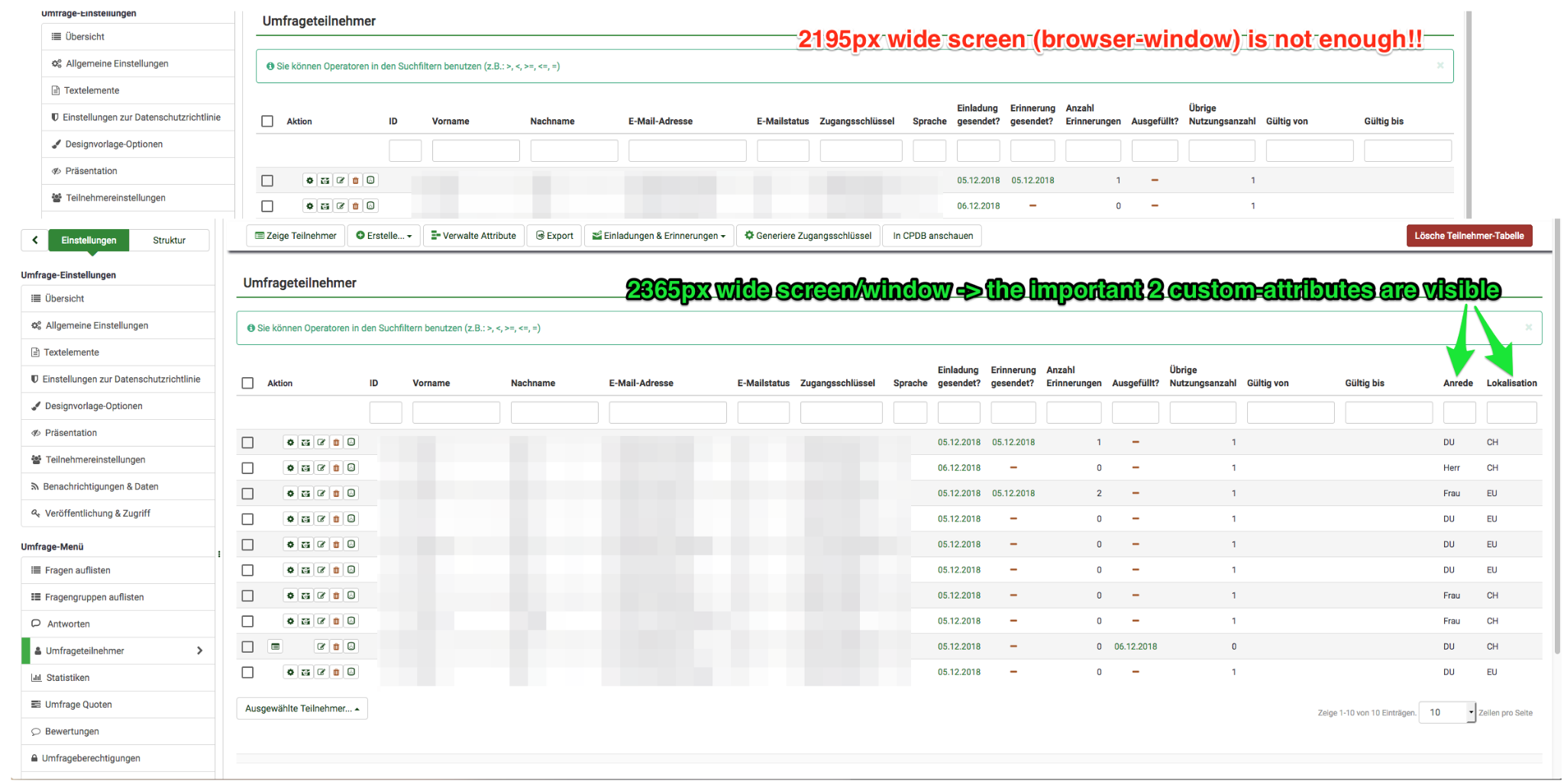Click edit pencil in row with 2 reminders
This screenshot has width=1564, height=784.
[x=321, y=493]
